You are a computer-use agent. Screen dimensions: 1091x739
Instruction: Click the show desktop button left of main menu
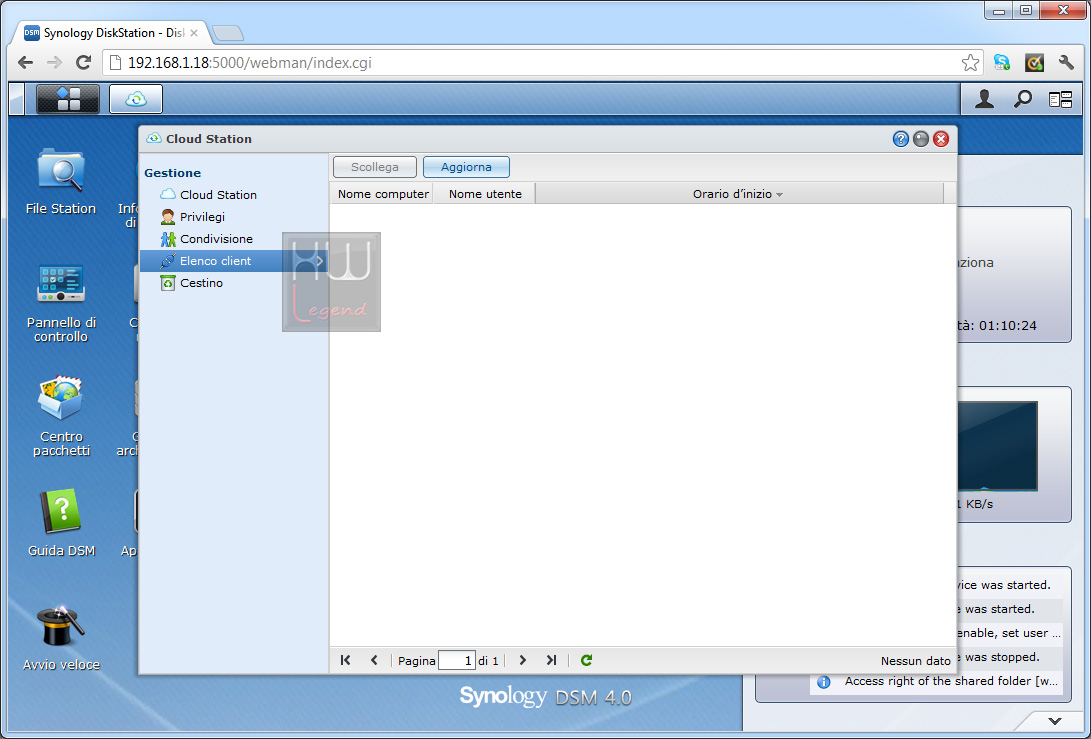point(17,99)
